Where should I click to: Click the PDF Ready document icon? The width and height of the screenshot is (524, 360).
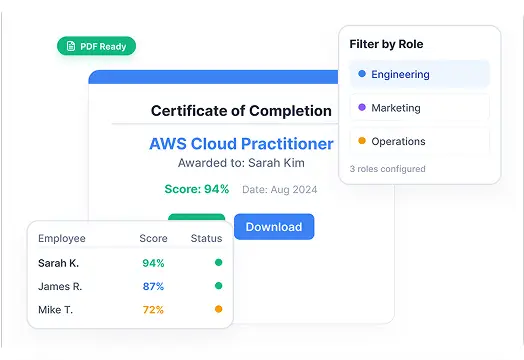(x=71, y=46)
